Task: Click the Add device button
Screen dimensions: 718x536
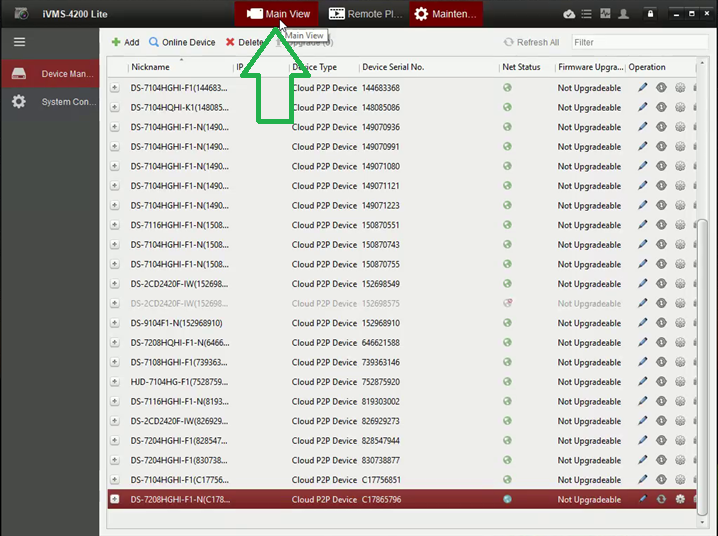Action: pyautogui.click(x=125, y=42)
